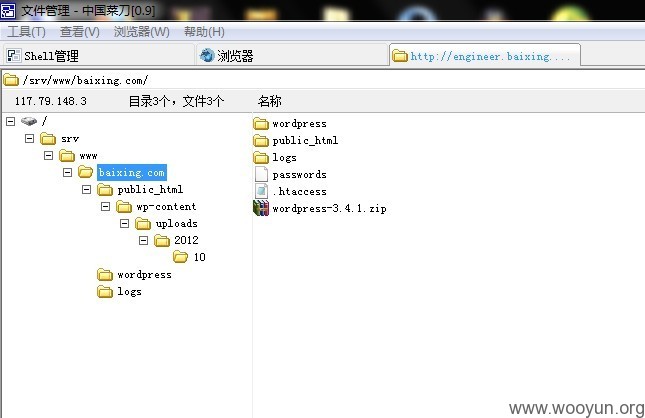Collapse the wp-content tree node

[x=105, y=206]
